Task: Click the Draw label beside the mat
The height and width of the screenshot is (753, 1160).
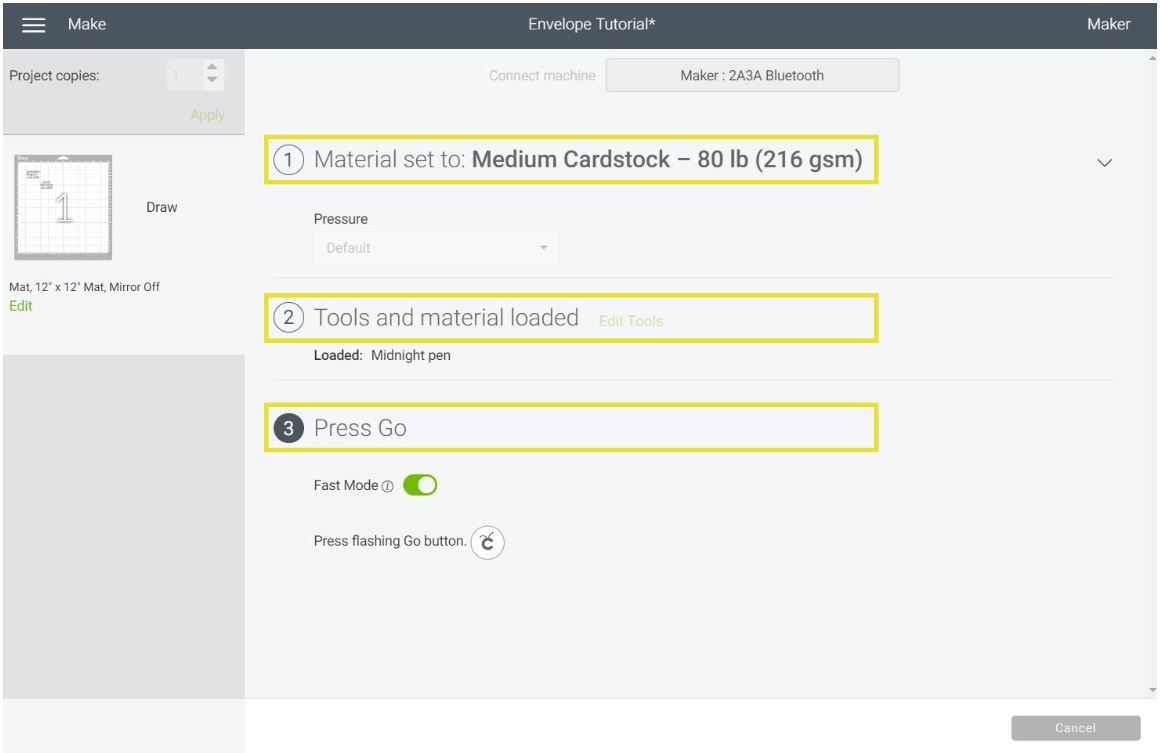Action: coord(161,207)
